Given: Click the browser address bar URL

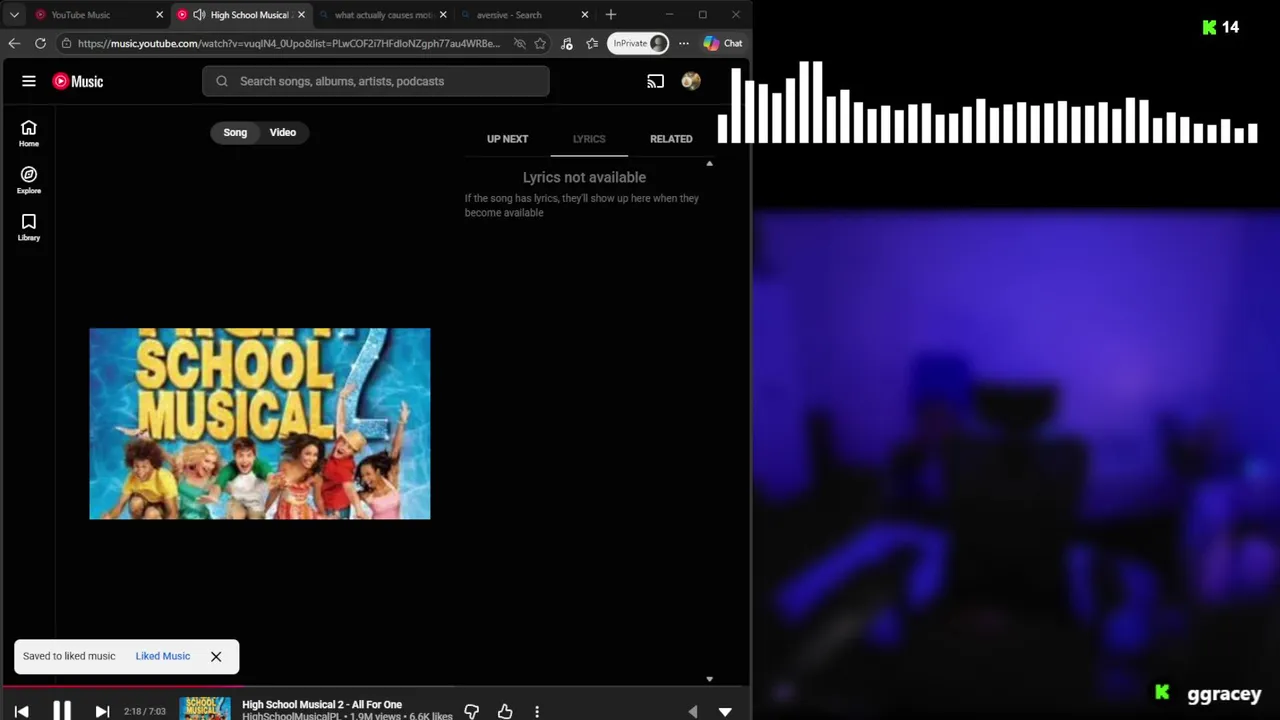Looking at the screenshot, I should pyautogui.click(x=289, y=43).
